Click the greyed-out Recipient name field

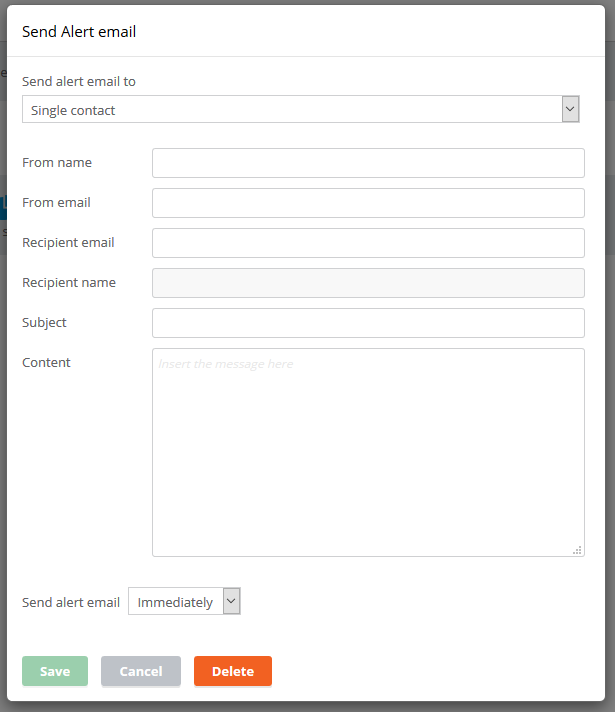click(x=368, y=283)
